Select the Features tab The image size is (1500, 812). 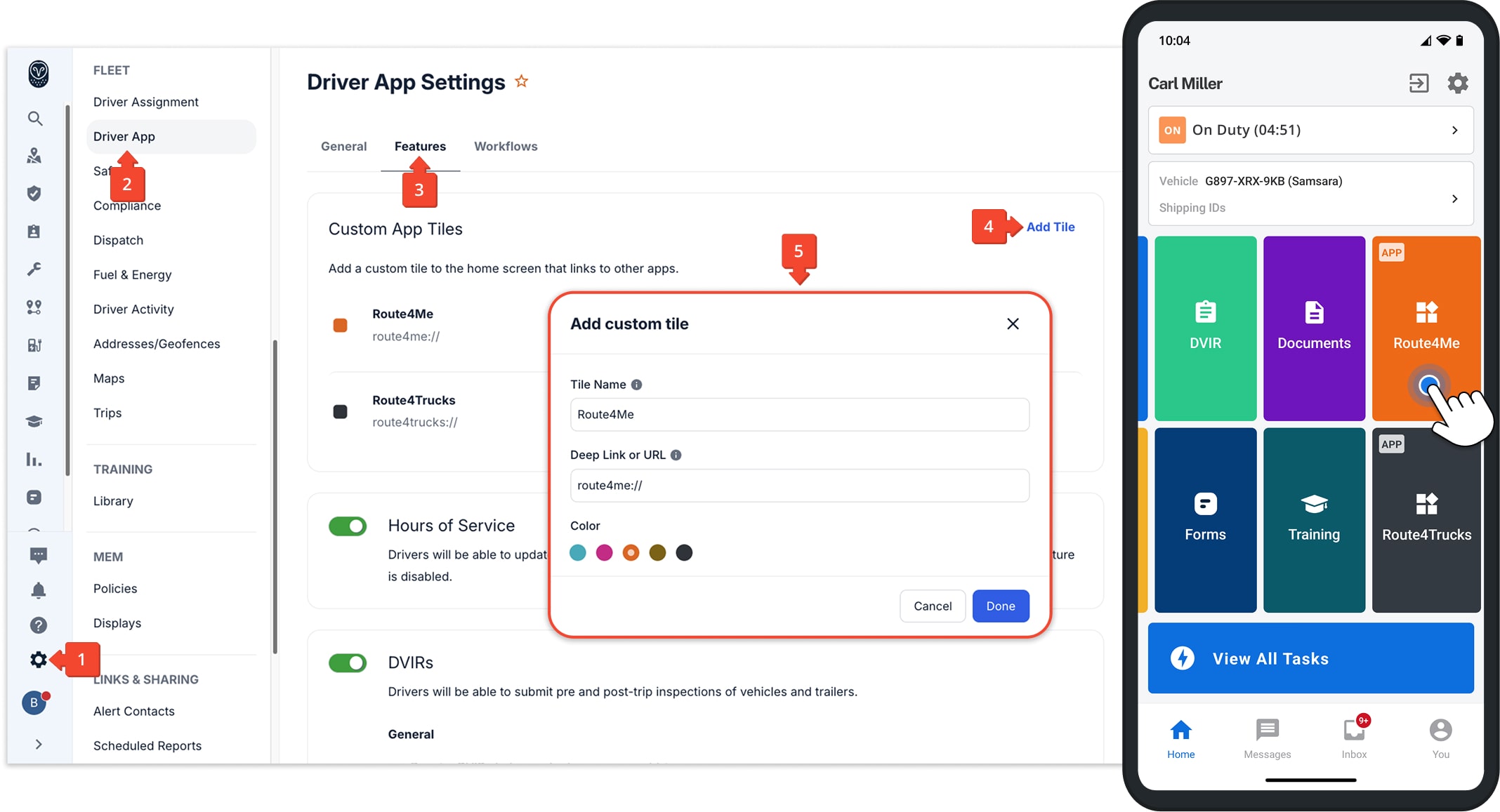(420, 146)
